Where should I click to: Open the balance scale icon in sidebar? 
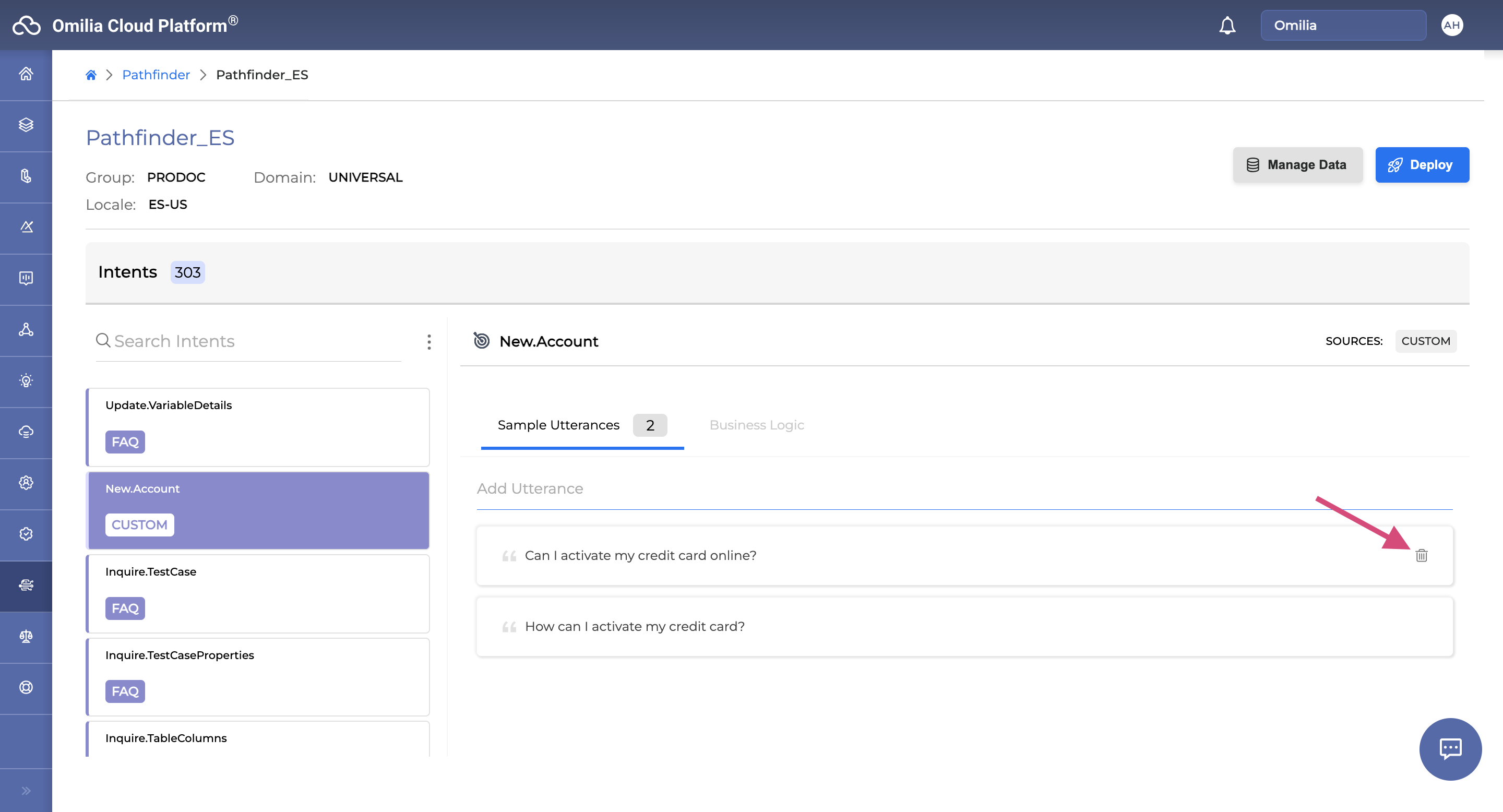pyautogui.click(x=26, y=637)
